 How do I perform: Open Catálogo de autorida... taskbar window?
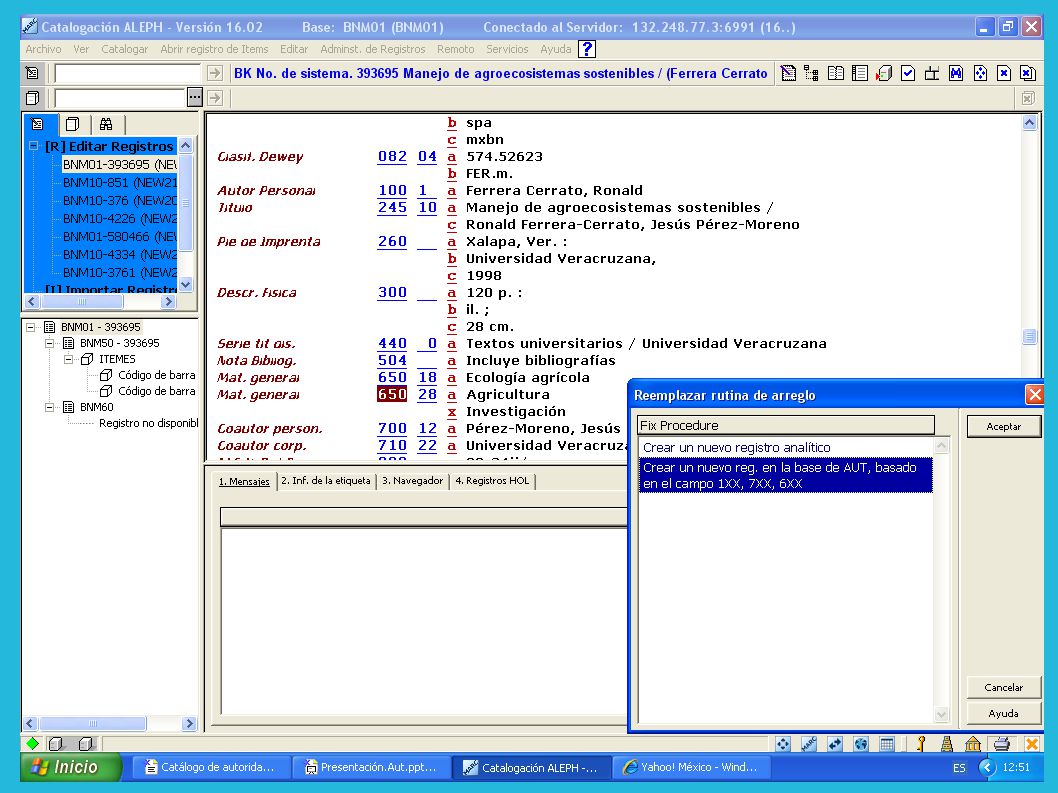pos(211,767)
